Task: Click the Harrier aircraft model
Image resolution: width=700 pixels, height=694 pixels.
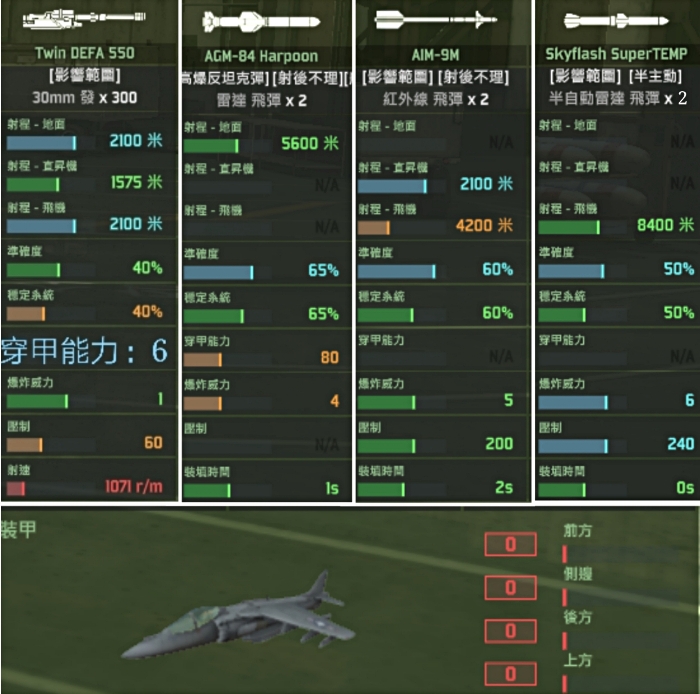Action: [x=238, y=615]
